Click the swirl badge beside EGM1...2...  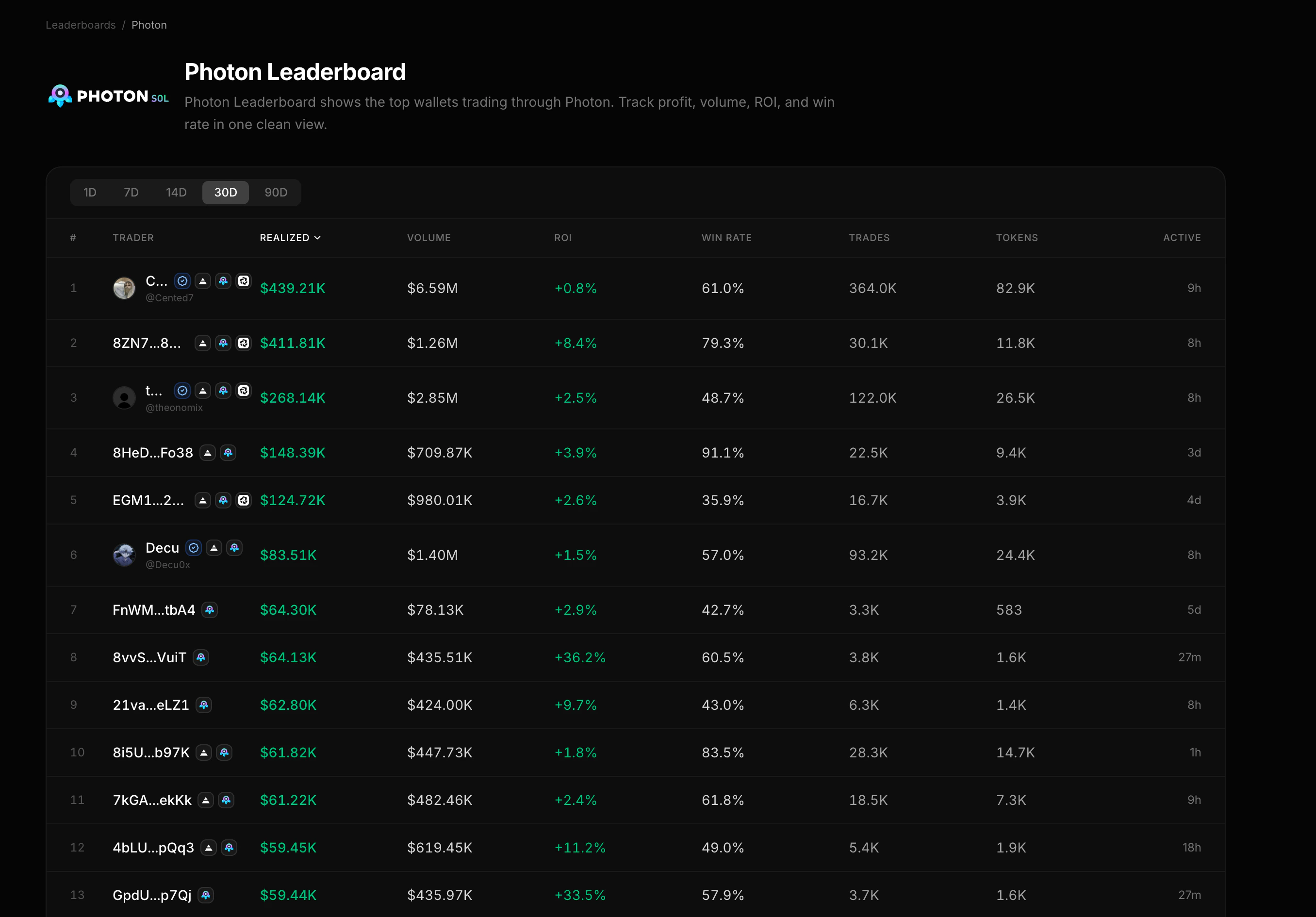[x=244, y=500]
